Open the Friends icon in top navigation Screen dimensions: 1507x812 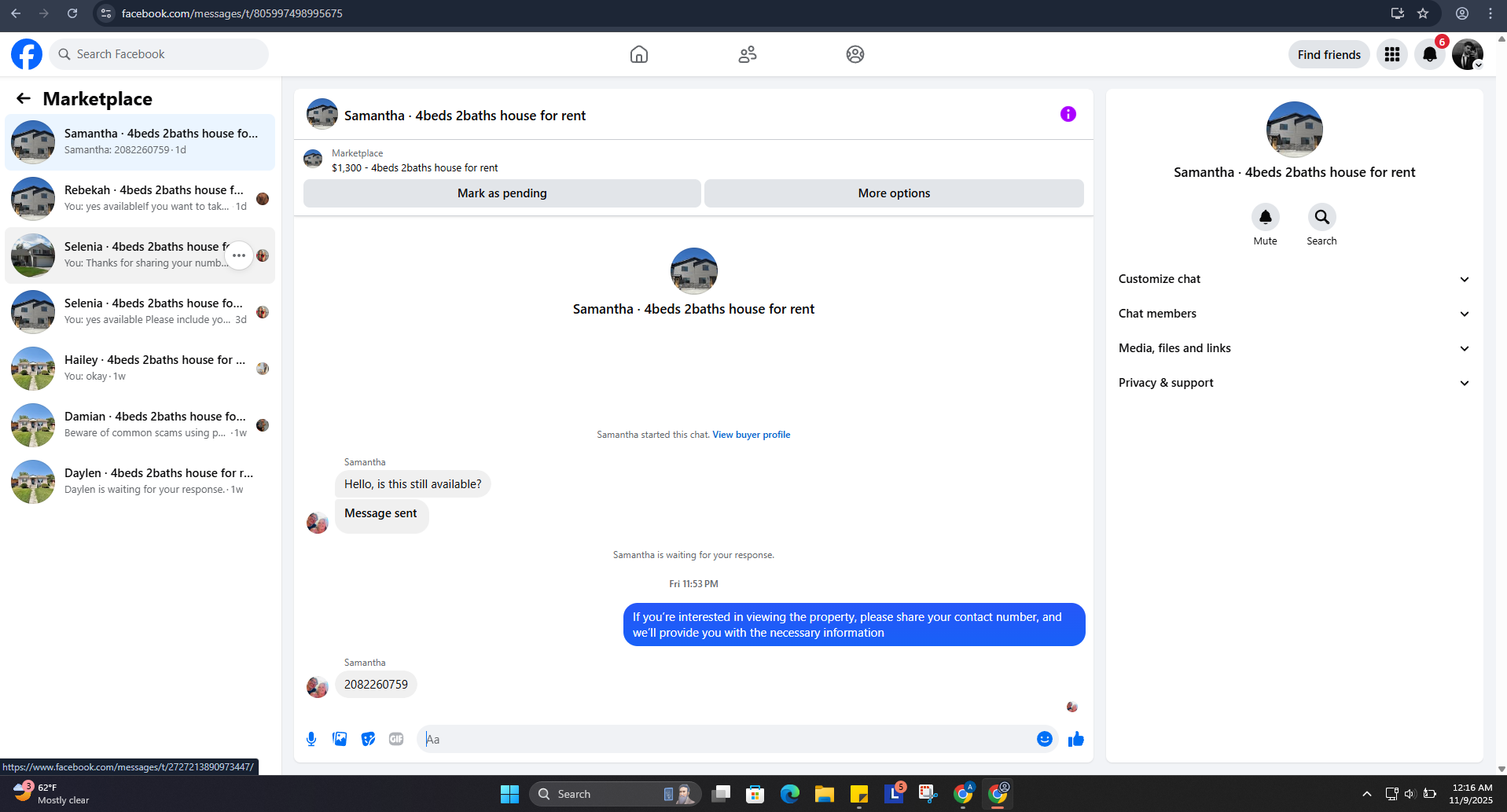[748, 54]
